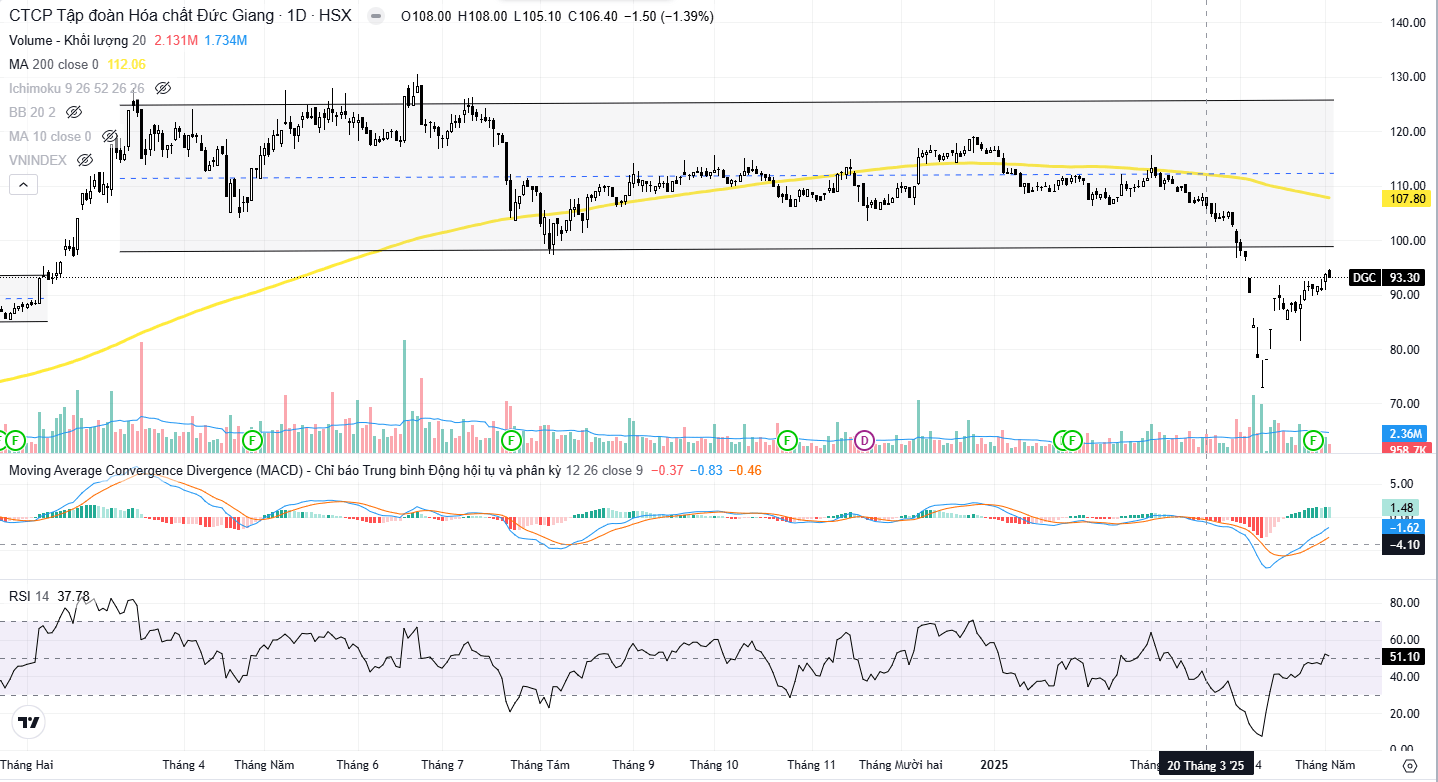The image size is (1438, 782).
Task: Select the MA 10 close 0 legend text
Action: click(x=51, y=136)
